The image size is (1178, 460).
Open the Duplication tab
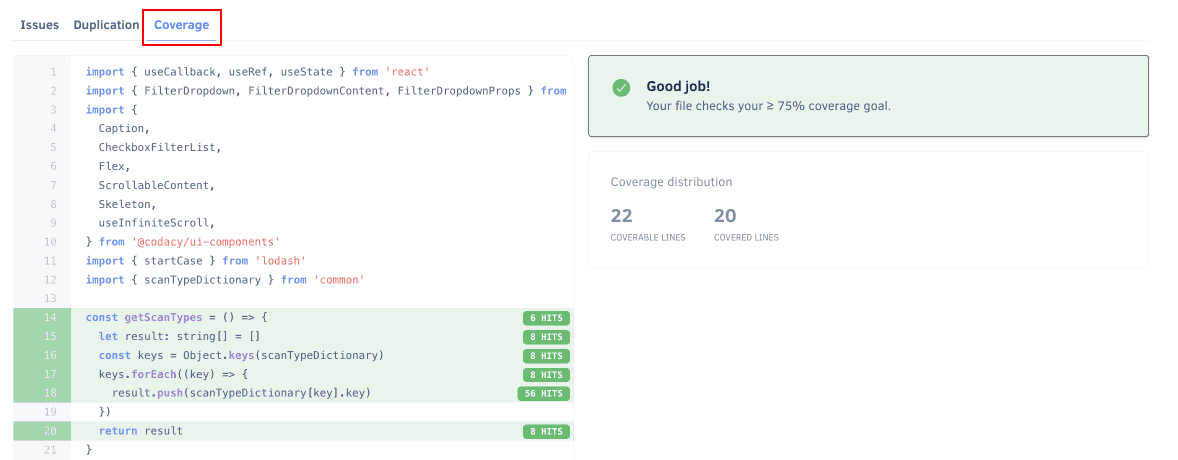click(106, 25)
